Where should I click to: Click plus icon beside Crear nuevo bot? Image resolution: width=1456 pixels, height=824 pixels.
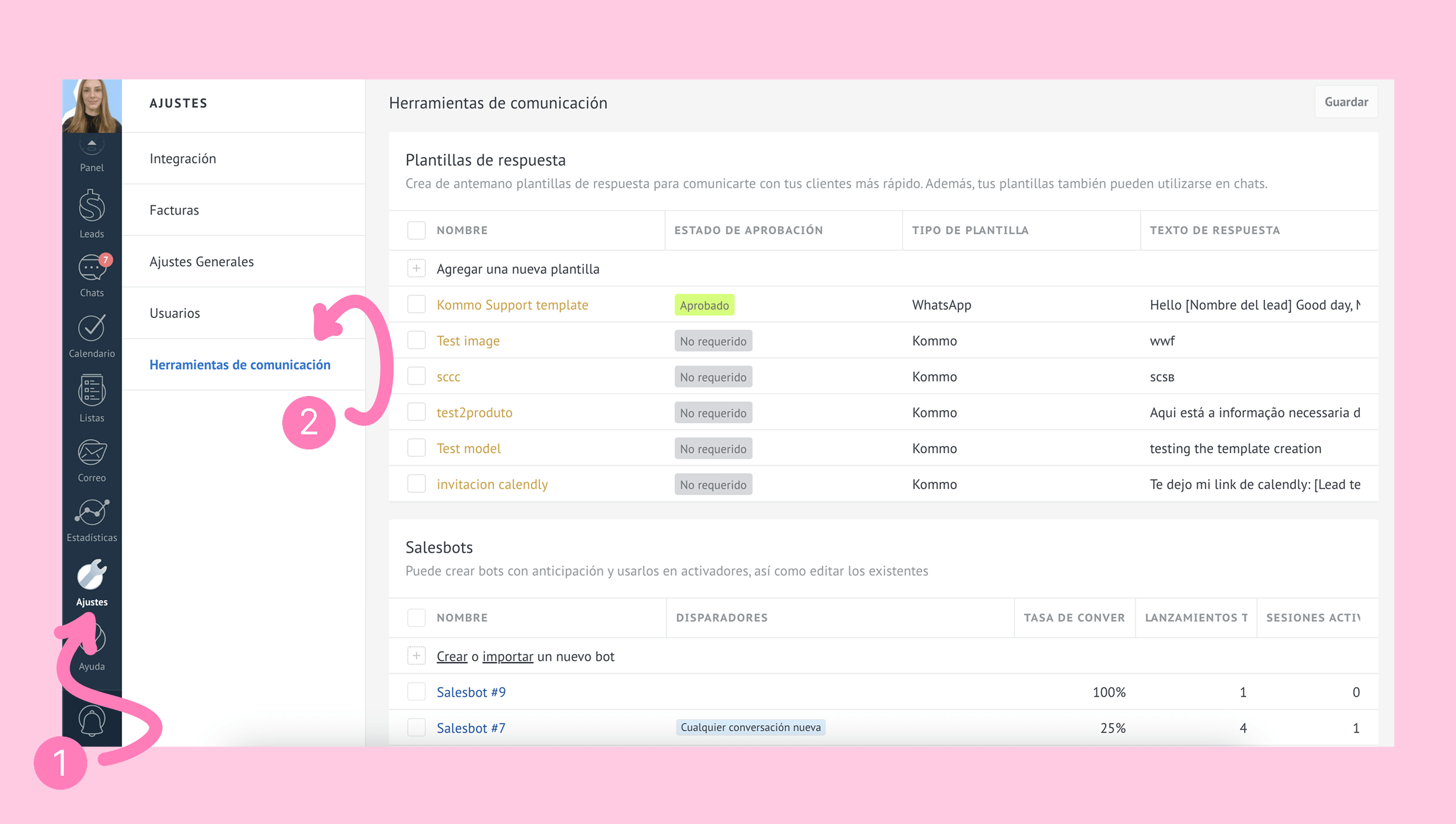[416, 656]
